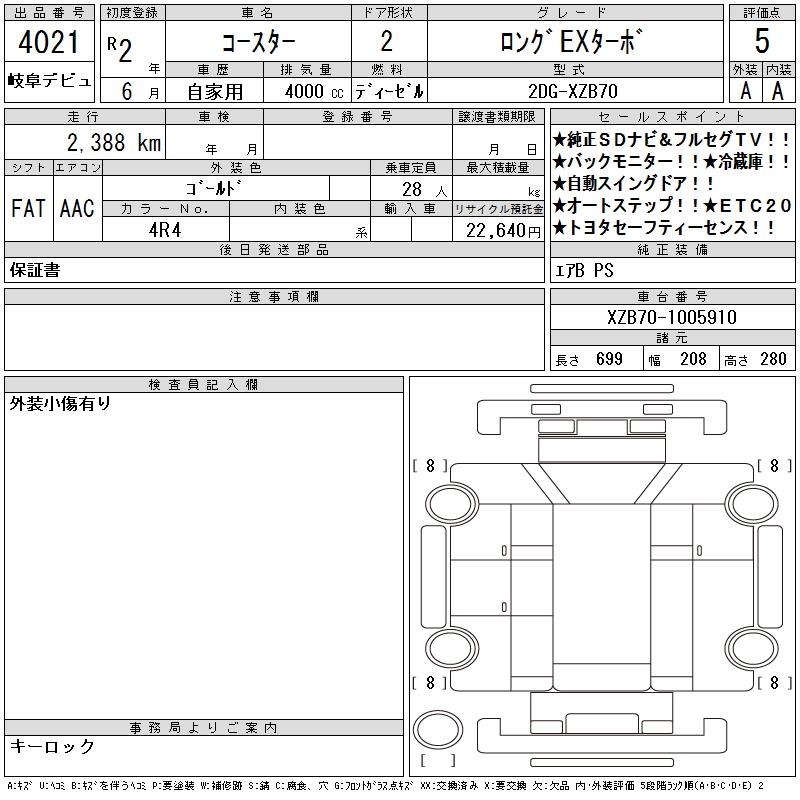This screenshot has height=800, width=800.
Task: Click the width value 208
Action: [x=693, y=359]
